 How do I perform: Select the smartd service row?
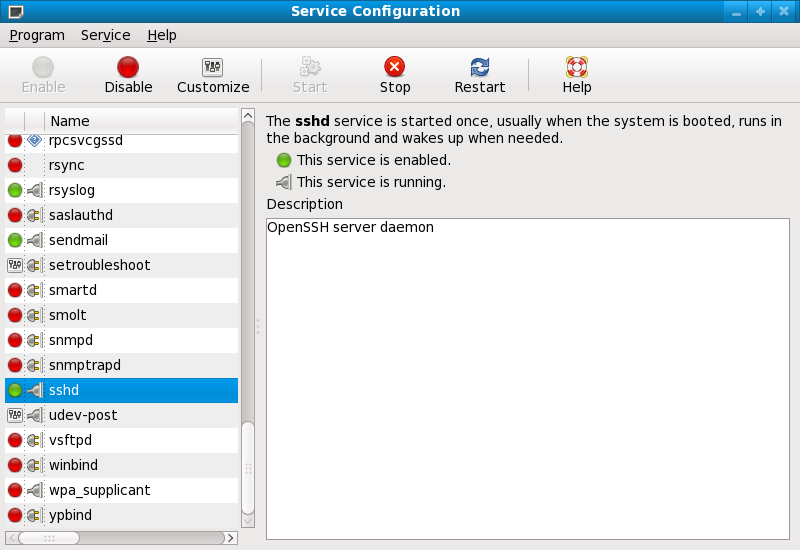tap(73, 290)
